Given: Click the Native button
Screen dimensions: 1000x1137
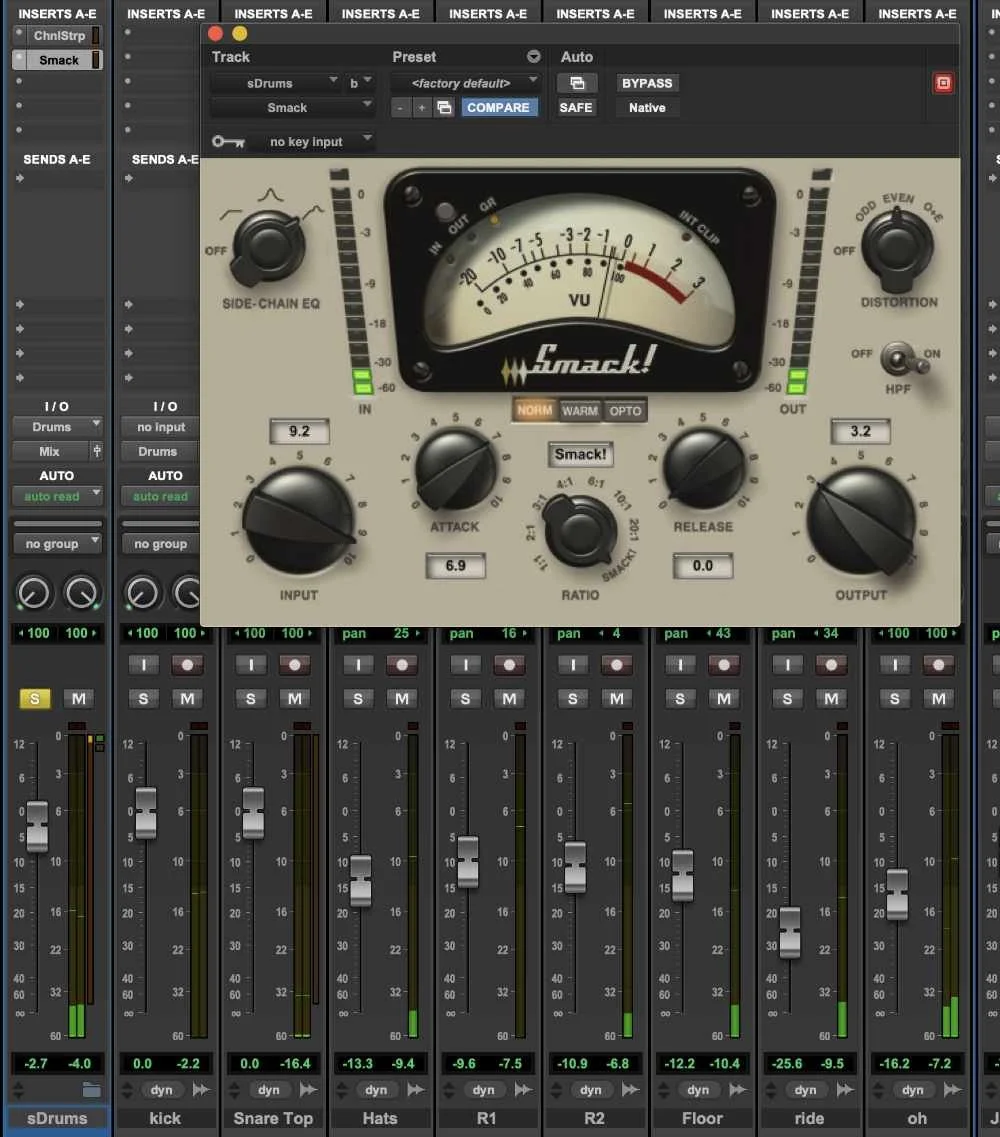Looking at the screenshot, I should click(647, 107).
